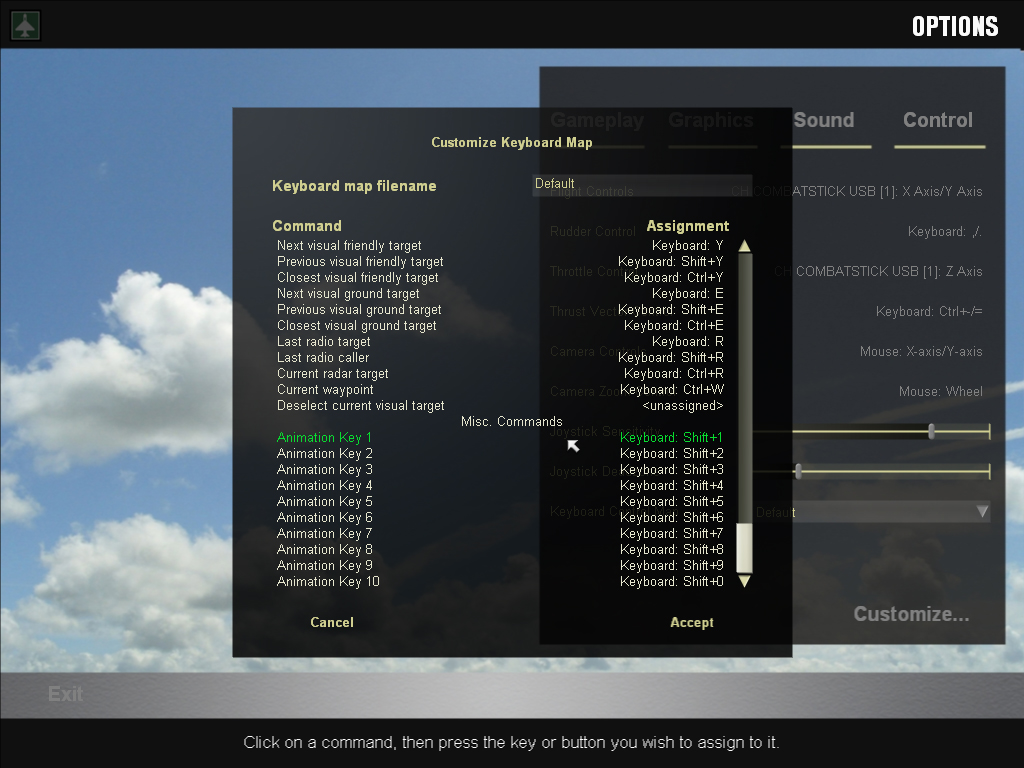This screenshot has height=768, width=1024.
Task: Click the Joystick Sensitivity slider handle
Action: (x=931, y=431)
